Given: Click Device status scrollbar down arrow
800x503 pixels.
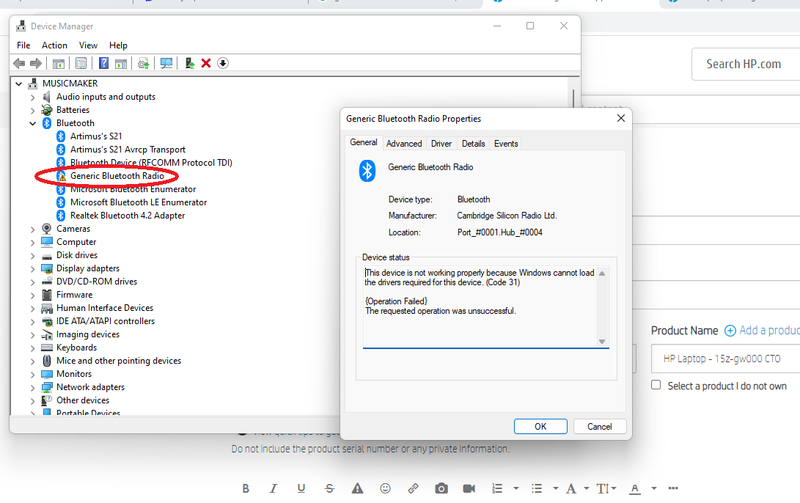Looking at the screenshot, I should (602, 342).
